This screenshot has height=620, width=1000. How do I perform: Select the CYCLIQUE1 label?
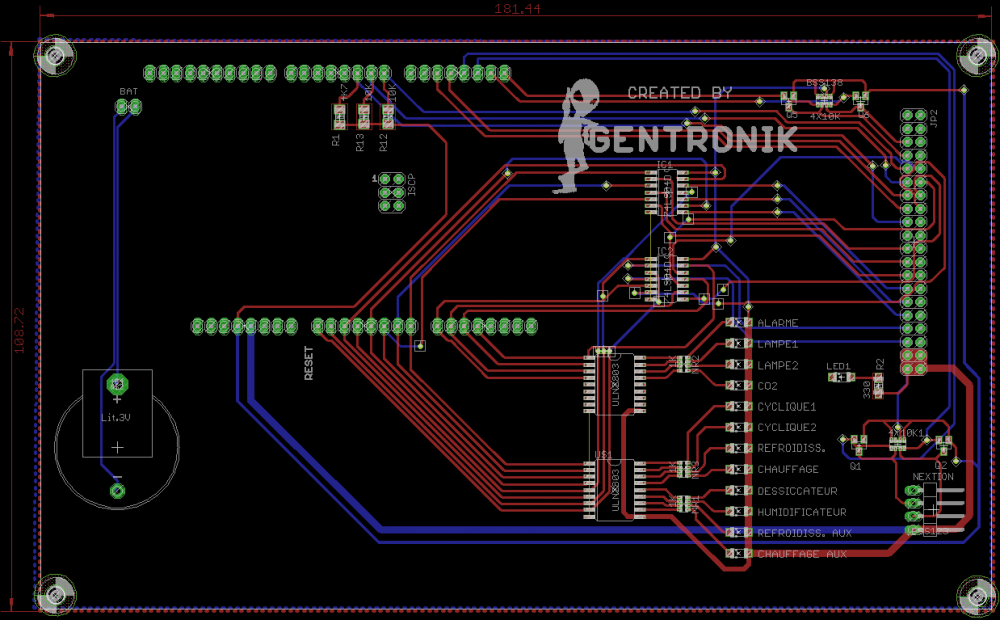pyautogui.click(x=786, y=407)
